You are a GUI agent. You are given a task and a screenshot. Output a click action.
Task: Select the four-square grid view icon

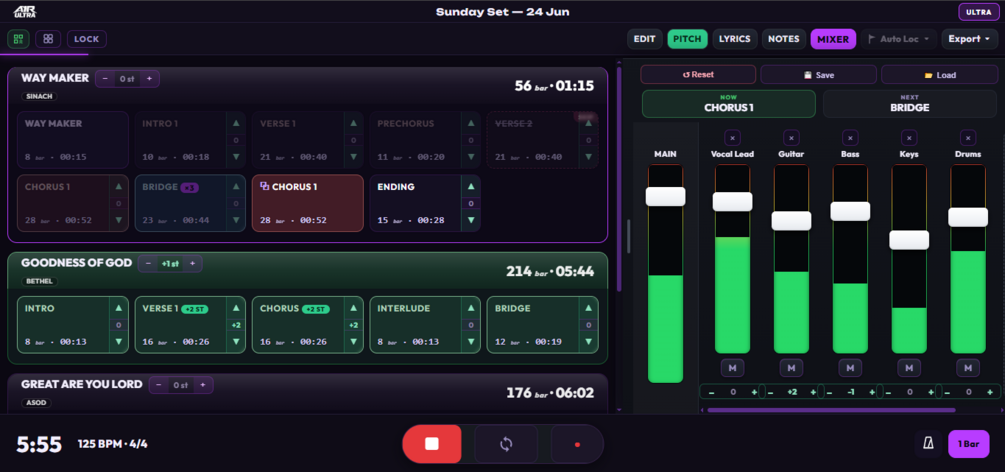pos(48,39)
